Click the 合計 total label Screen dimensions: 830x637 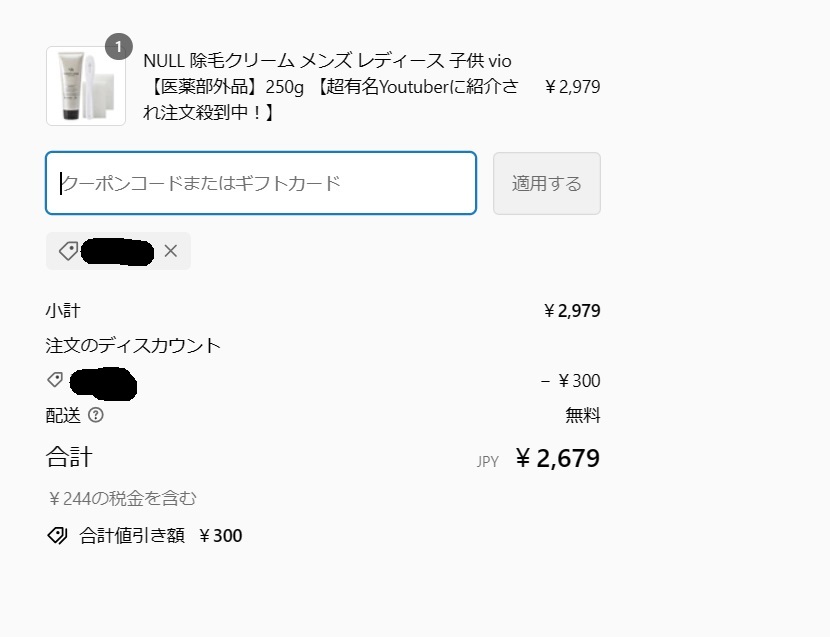(69, 458)
